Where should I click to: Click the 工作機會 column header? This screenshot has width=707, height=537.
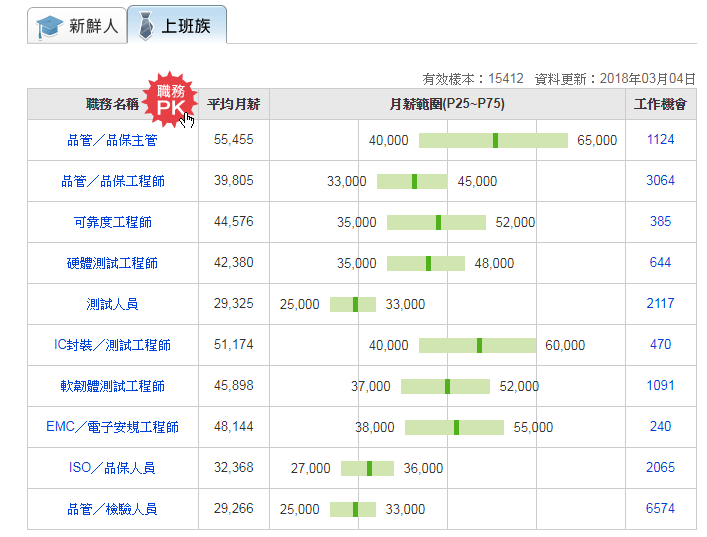660,104
